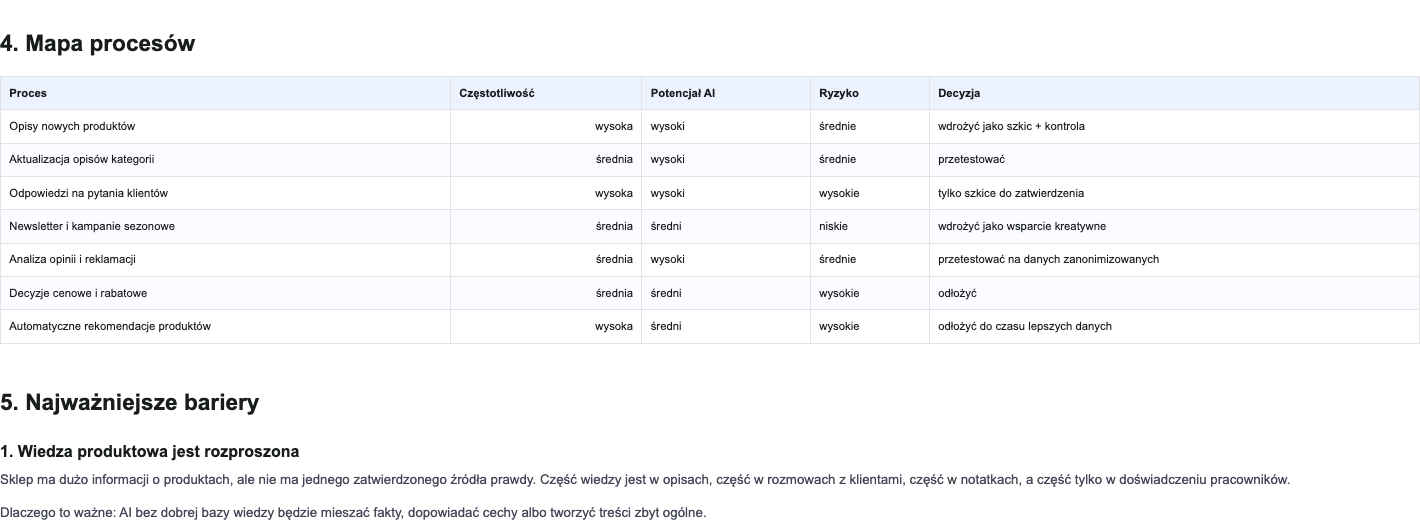Click decision 'wdrożyć jako szkic + kontrola'
The width and height of the screenshot is (1420, 520).
pyautogui.click(x=1011, y=126)
